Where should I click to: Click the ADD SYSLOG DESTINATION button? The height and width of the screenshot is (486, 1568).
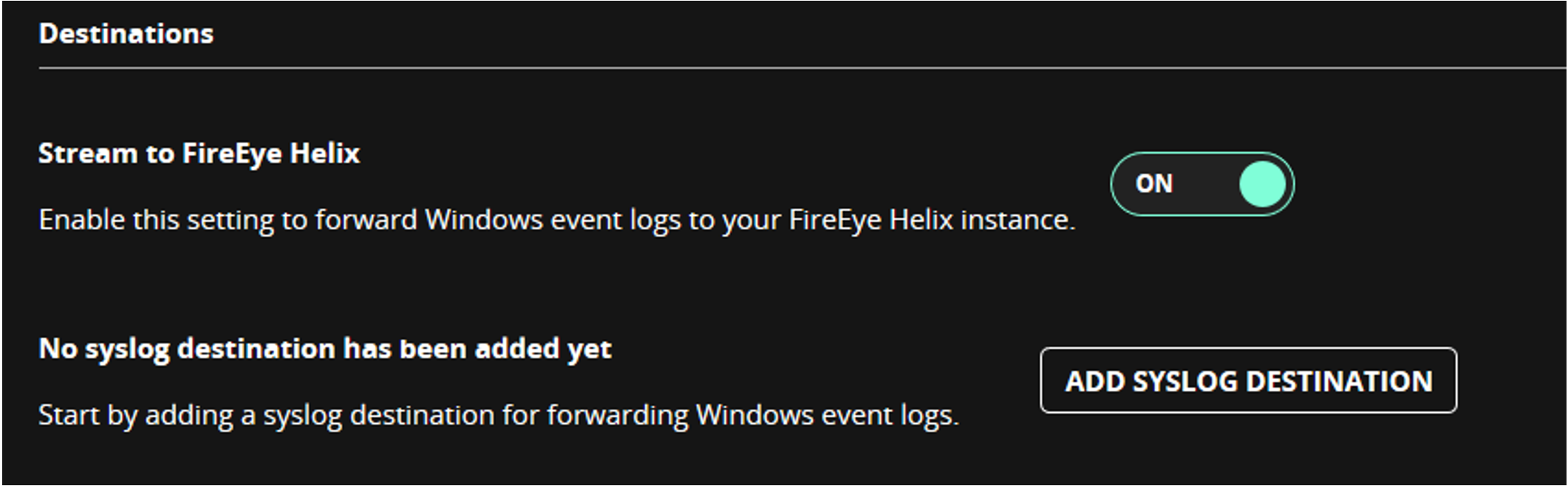pos(1249,380)
